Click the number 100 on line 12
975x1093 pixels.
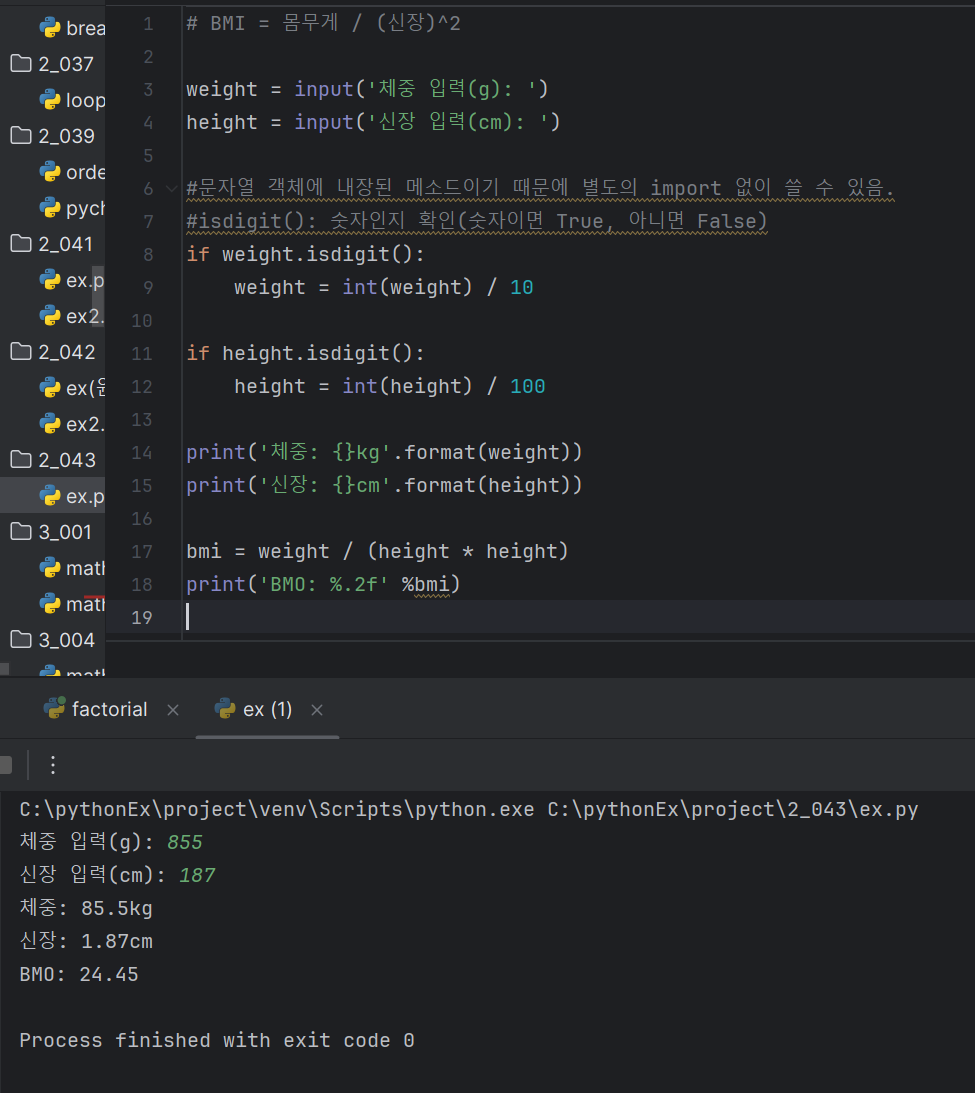pyautogui.click(x=528, y=386)
